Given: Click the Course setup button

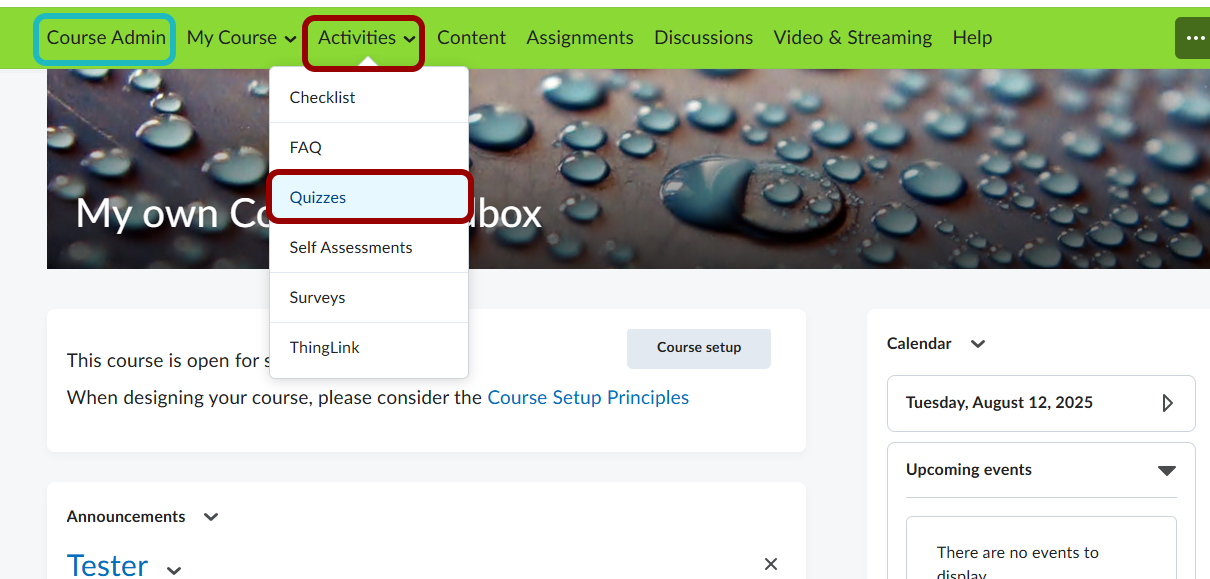Looking at the screenshot, I should coord(698,348).
